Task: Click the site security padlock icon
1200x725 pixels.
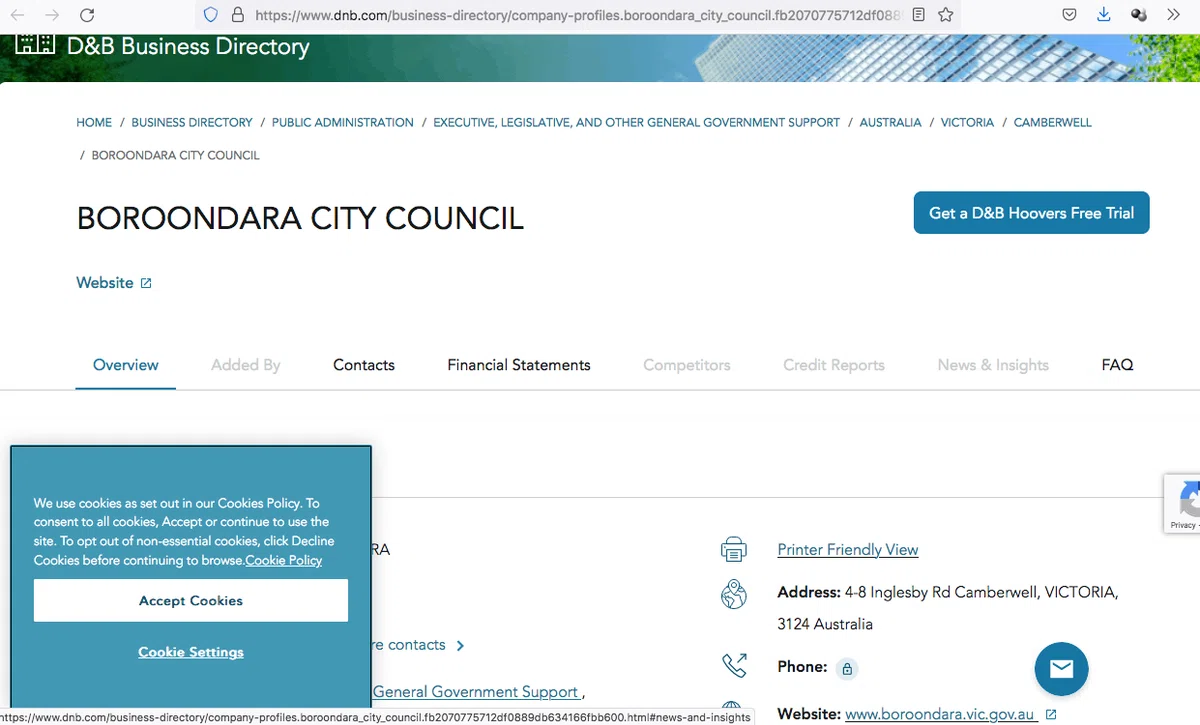Action: pos(237,15)
